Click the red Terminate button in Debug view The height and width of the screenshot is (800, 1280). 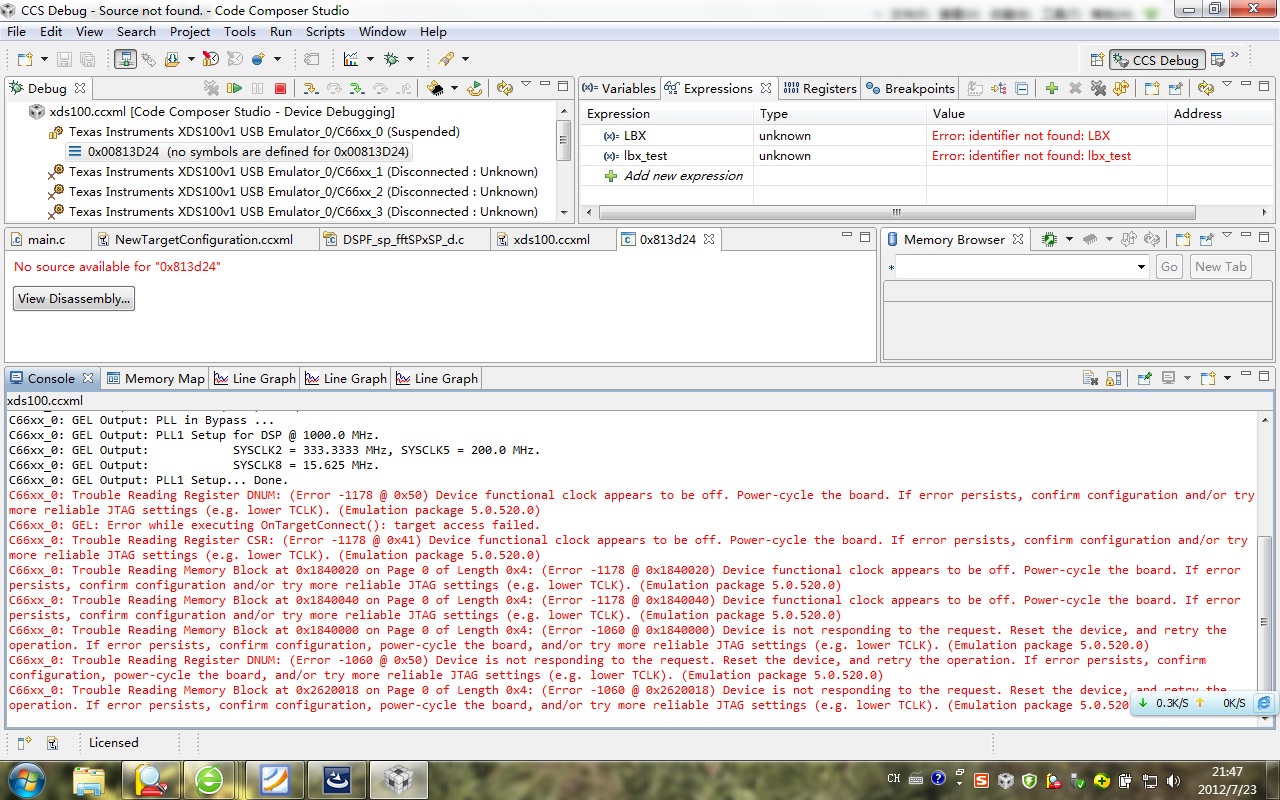tap(280, 88)
